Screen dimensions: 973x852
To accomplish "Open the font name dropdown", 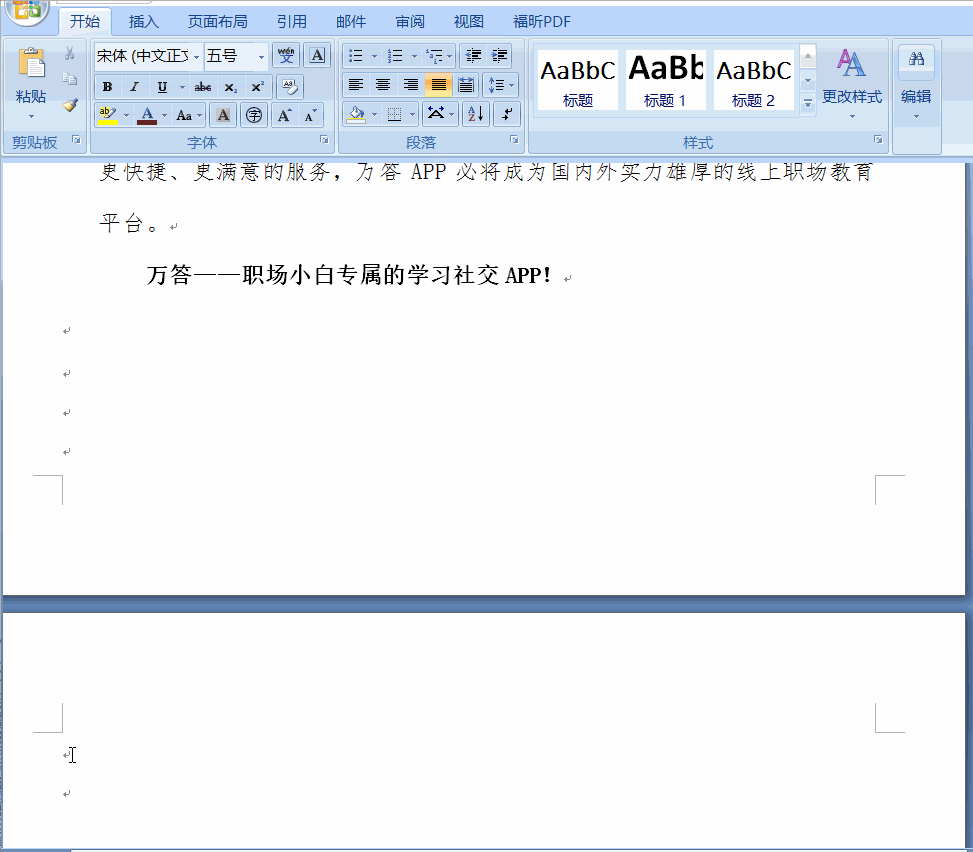I will [196, 56].
